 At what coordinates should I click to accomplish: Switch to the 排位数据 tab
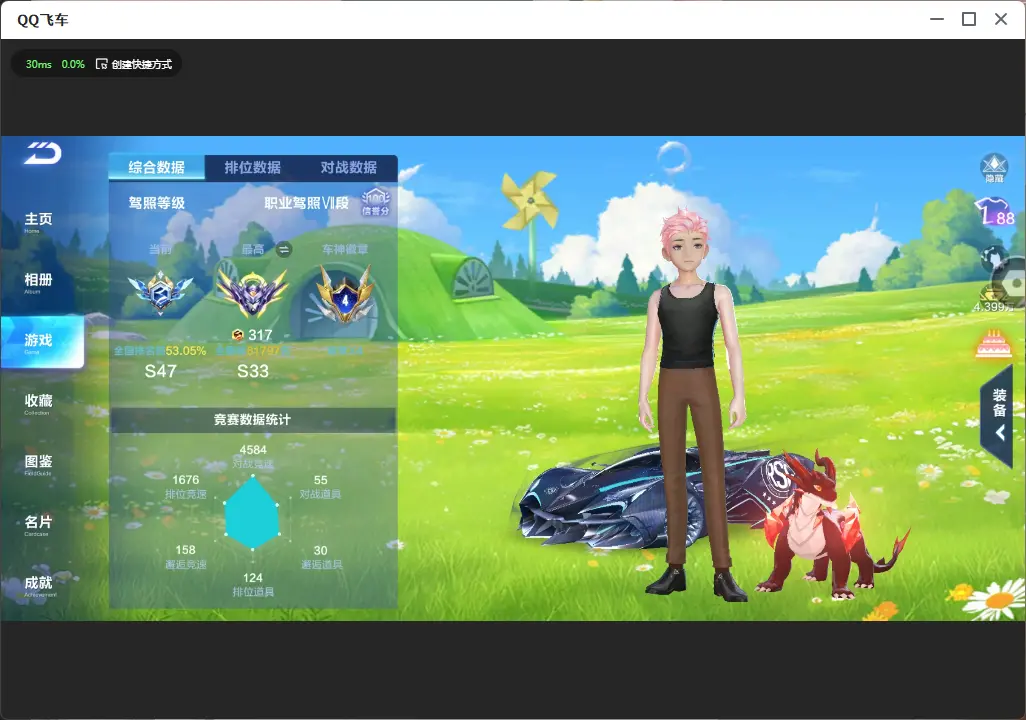[253, 168]
